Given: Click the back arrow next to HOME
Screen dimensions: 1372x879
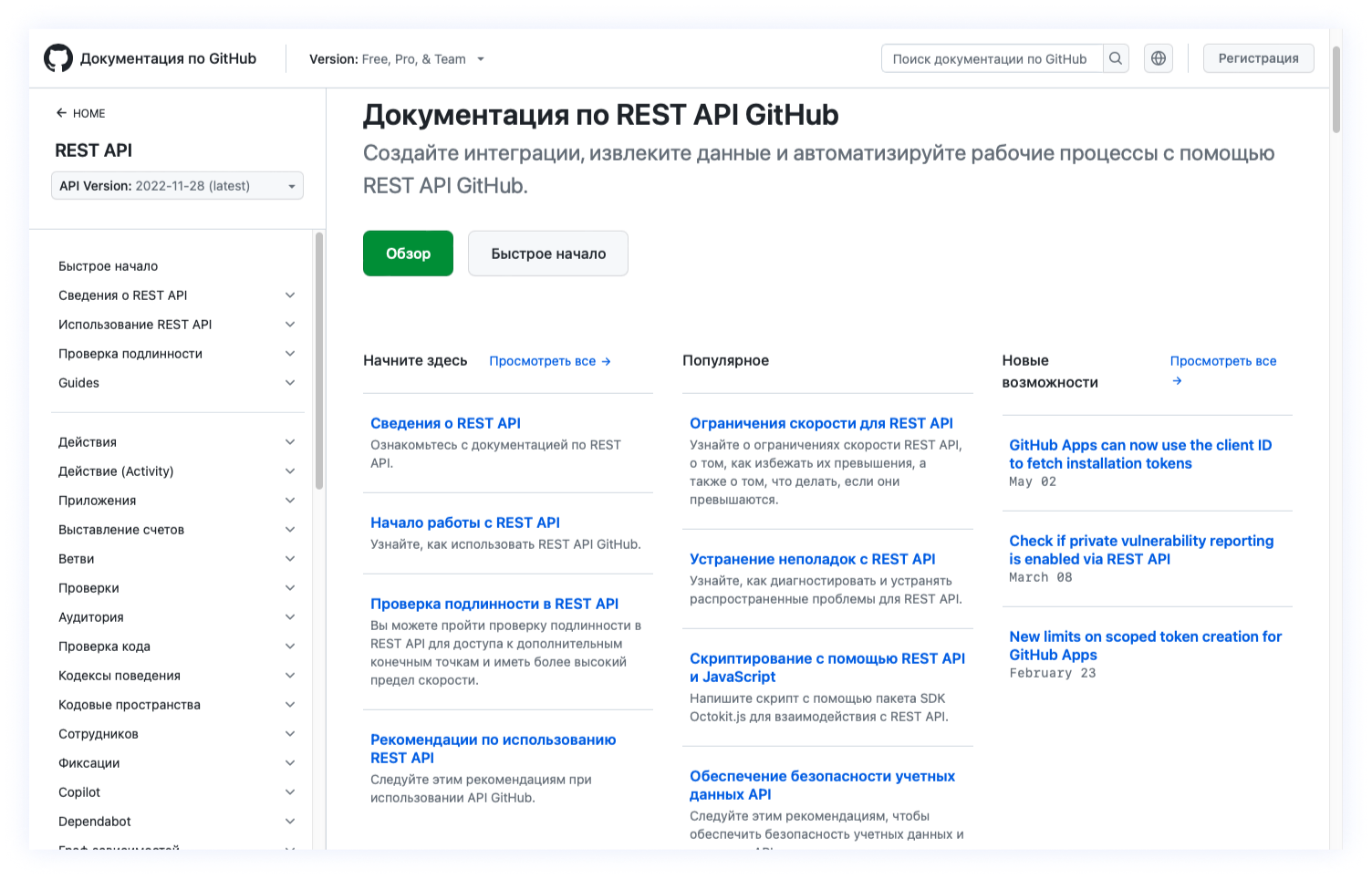Looking at the screenshot, I should click(x=61, y=113).
